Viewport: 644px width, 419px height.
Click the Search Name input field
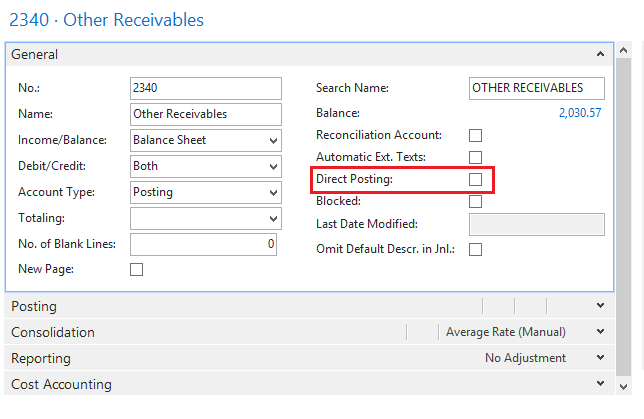coord(538,88)
